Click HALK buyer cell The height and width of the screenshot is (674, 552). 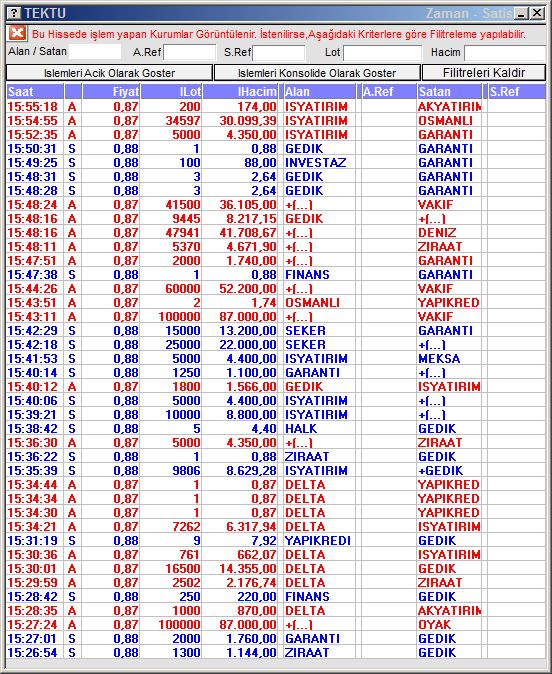click(301, 429)
